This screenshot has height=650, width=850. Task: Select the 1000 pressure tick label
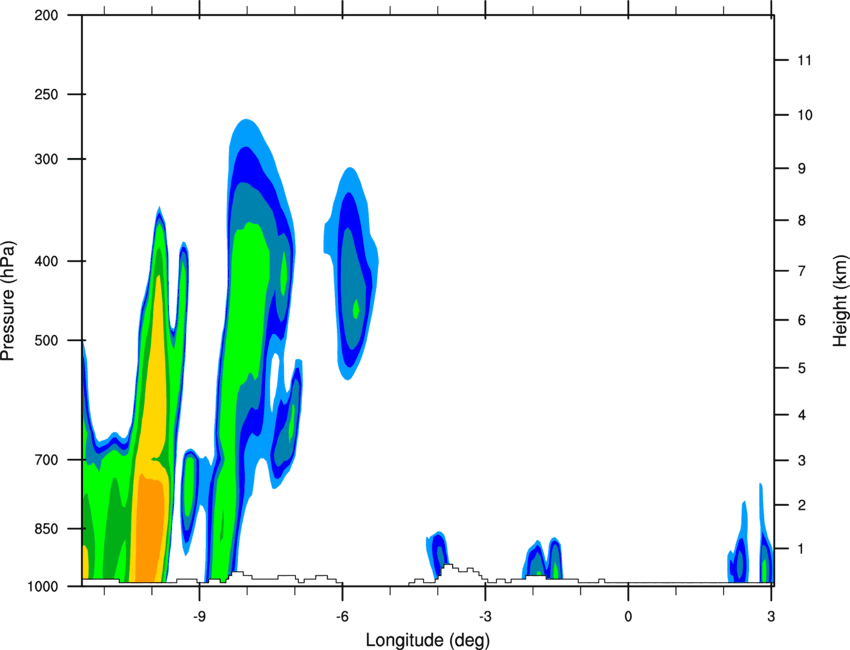coord(42,587)
